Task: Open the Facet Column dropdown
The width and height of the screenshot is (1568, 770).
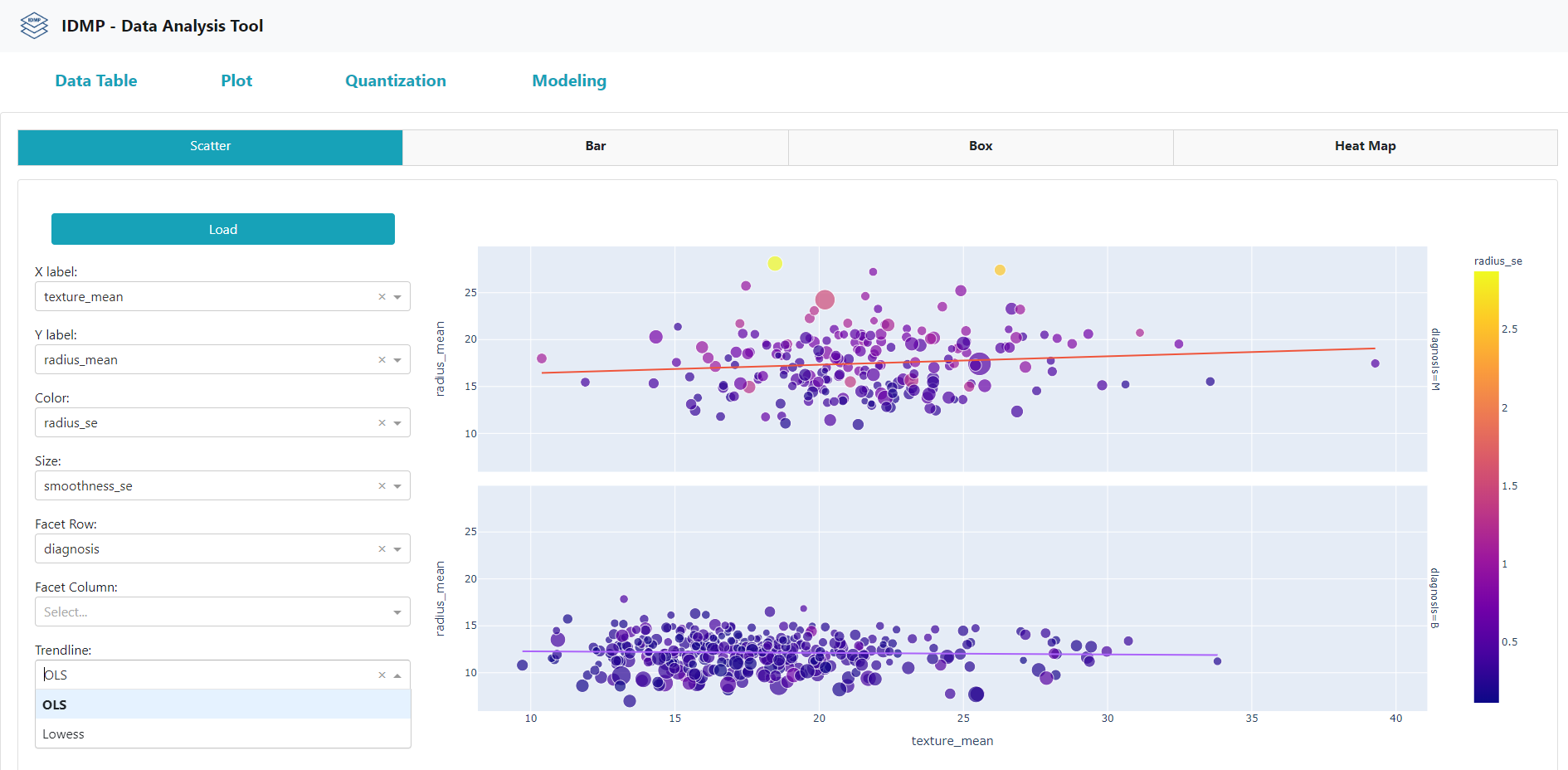Action: tap(397, 612)
